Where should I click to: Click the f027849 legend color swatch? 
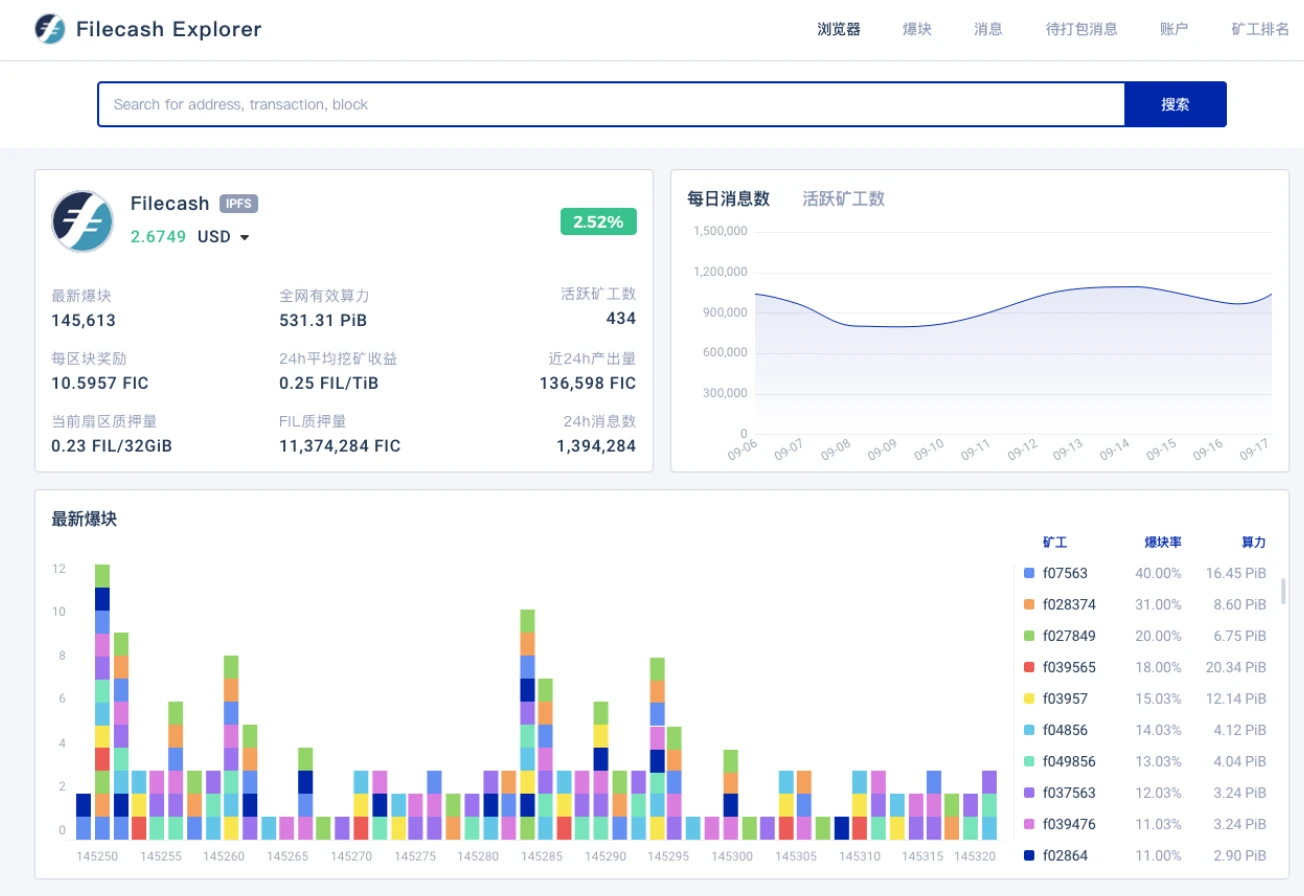pyautogui.click(x=1029, y=636)
